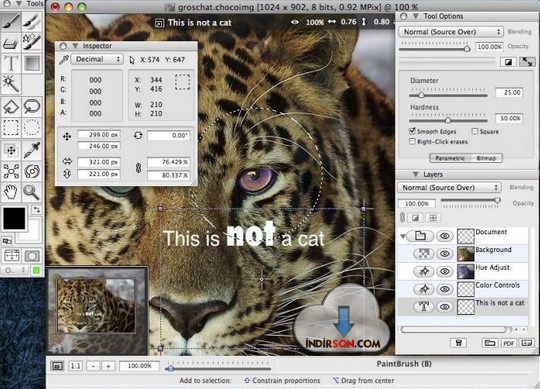
Task: Hide the Hue Adjust layer
Action: (445, 272)
